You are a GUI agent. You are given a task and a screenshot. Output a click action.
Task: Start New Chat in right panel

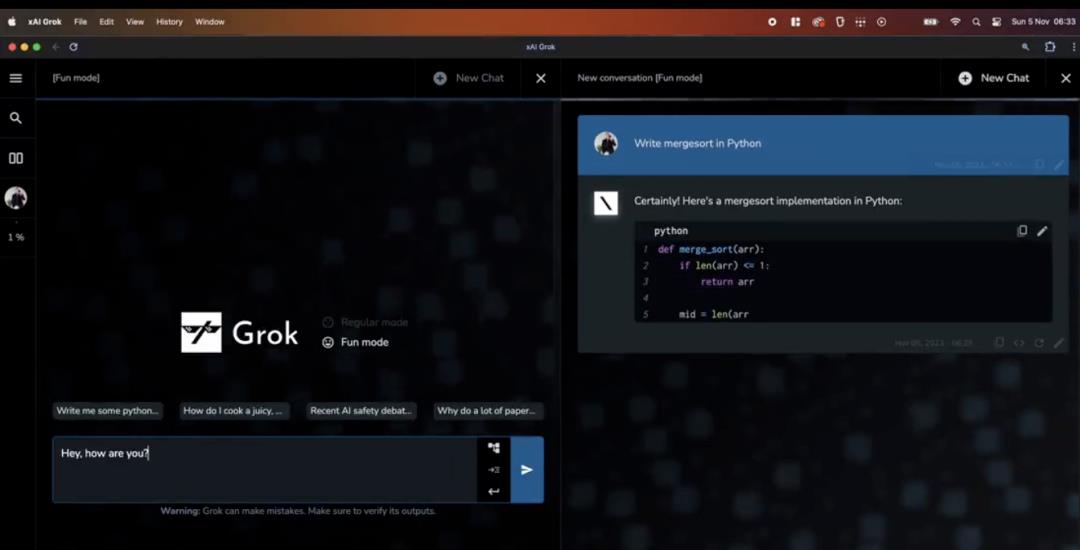(994, 78)
